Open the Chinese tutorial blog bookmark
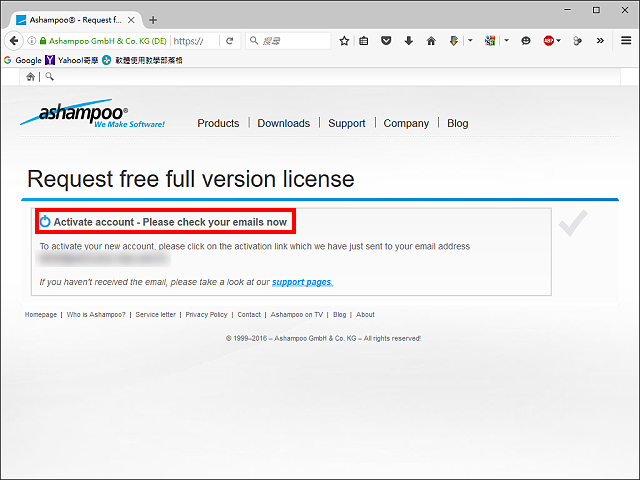 (x=142, y=60)
